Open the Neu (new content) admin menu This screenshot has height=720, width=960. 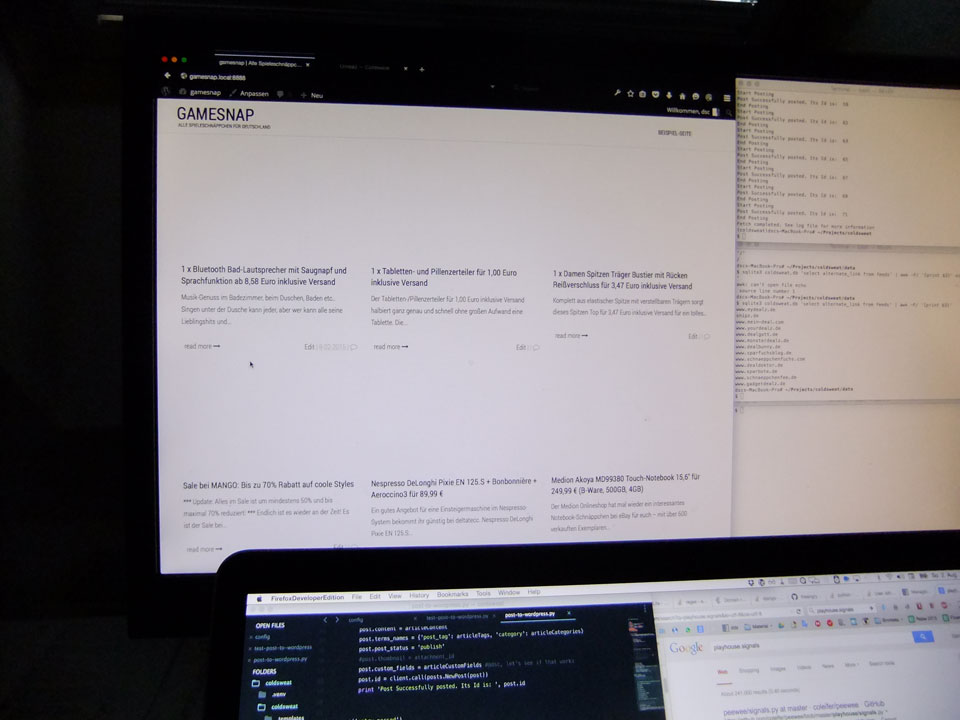(311, 95)
